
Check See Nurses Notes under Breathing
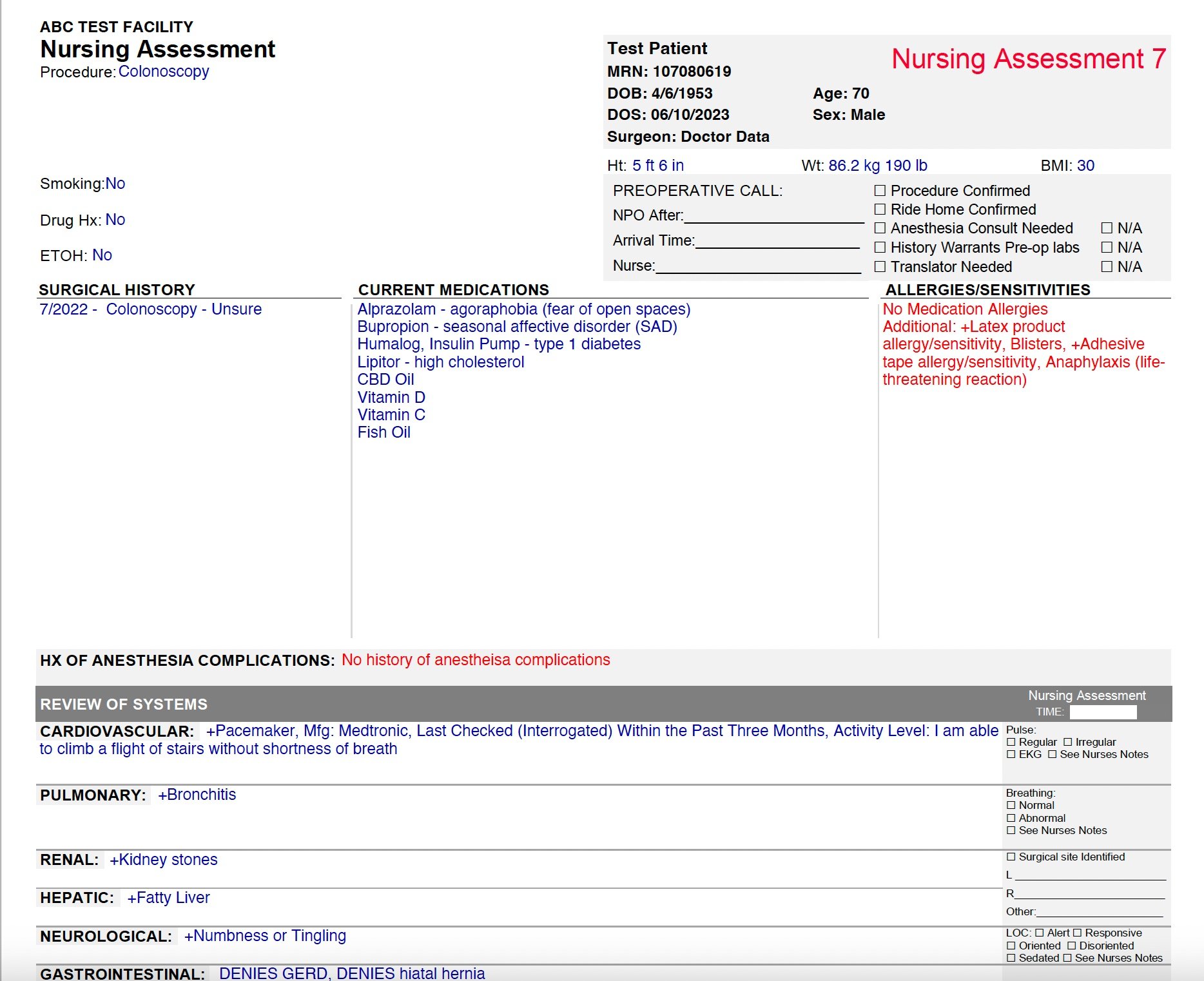pos(1011,831)
